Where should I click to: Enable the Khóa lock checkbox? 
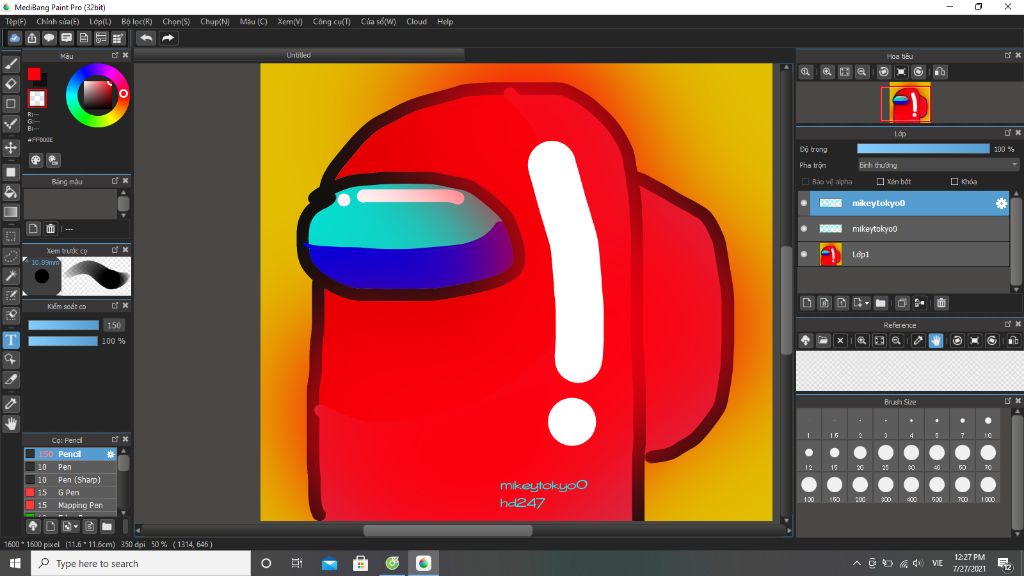pos(954,182)
